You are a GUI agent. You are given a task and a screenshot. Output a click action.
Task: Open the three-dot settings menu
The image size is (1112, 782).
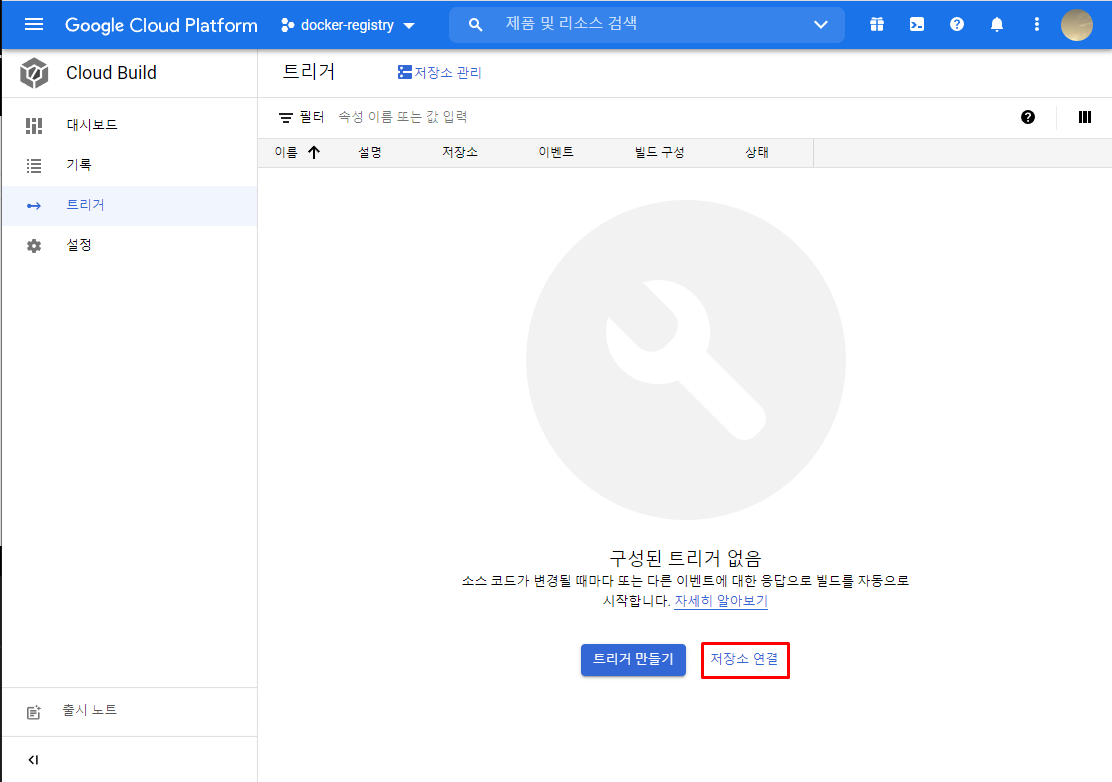tap(1036, 25)
